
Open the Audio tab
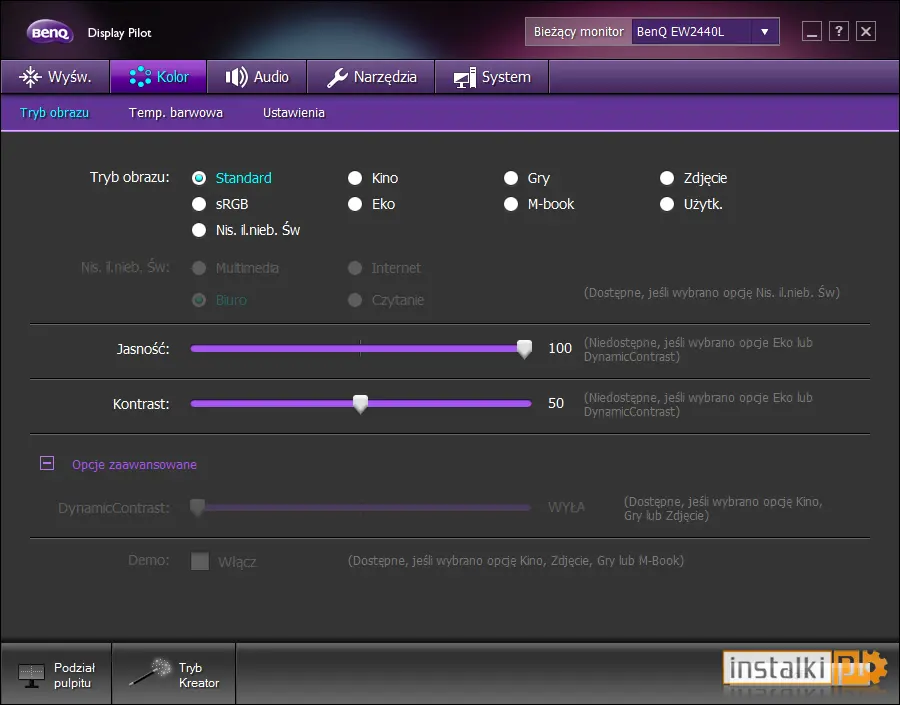(257, 77)
